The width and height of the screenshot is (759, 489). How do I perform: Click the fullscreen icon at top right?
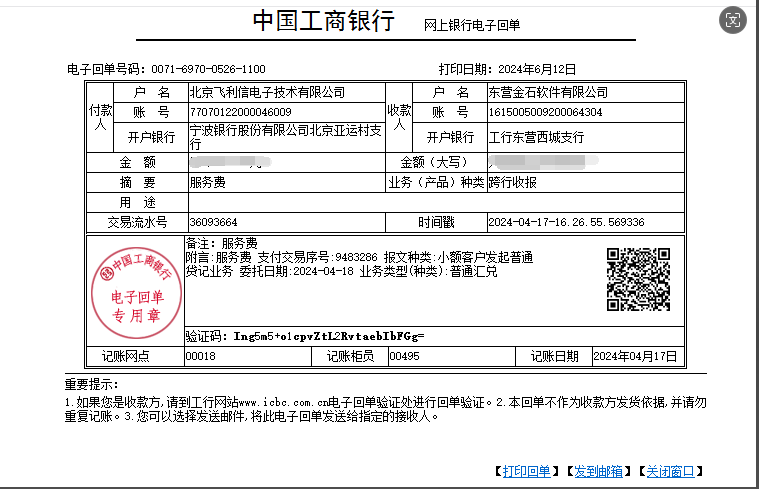point(733,20)
